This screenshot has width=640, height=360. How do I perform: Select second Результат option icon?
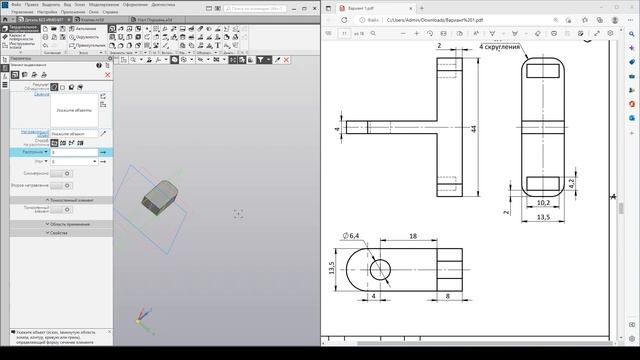62,87
